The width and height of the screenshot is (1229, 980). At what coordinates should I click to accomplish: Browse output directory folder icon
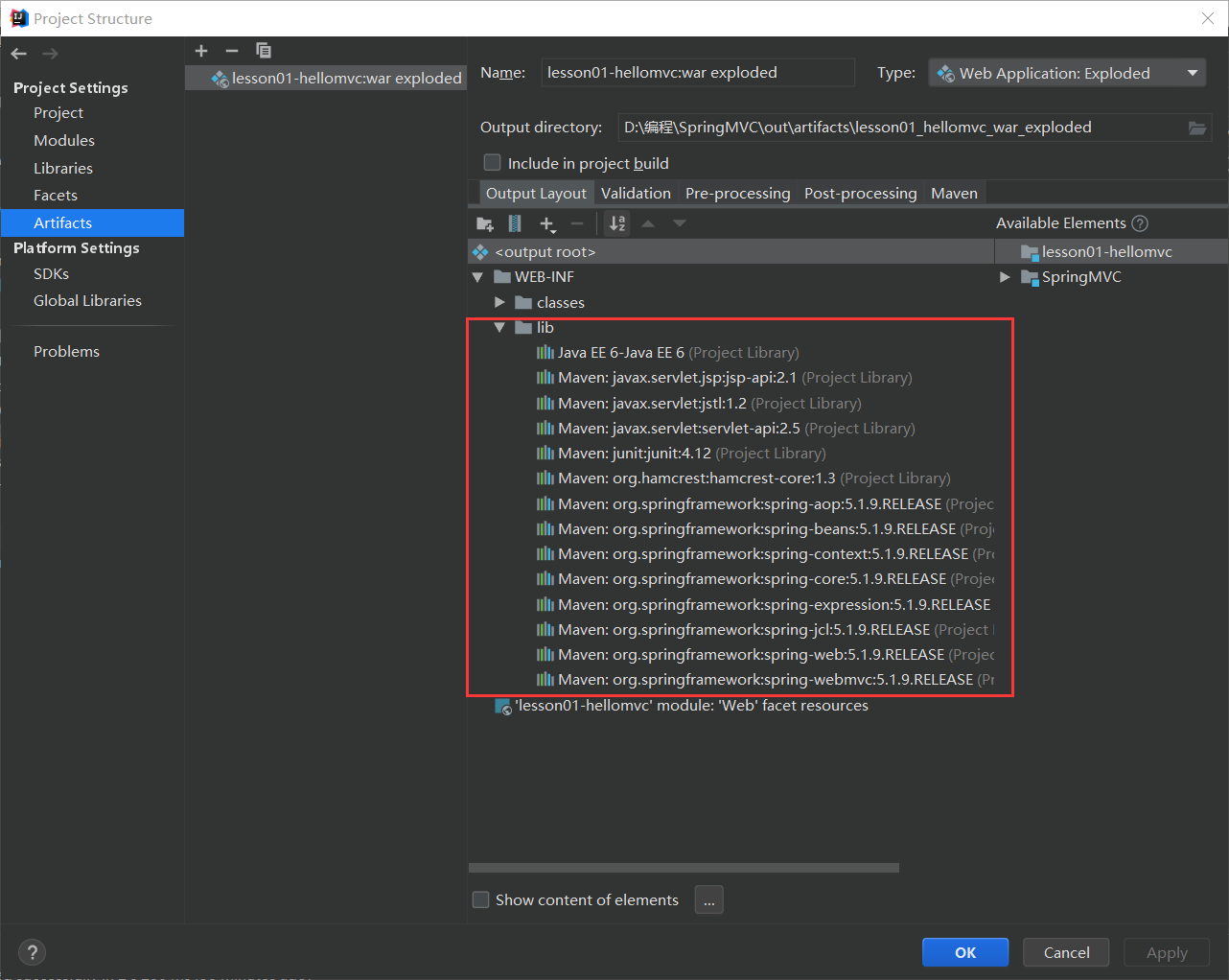point(1197,128)
